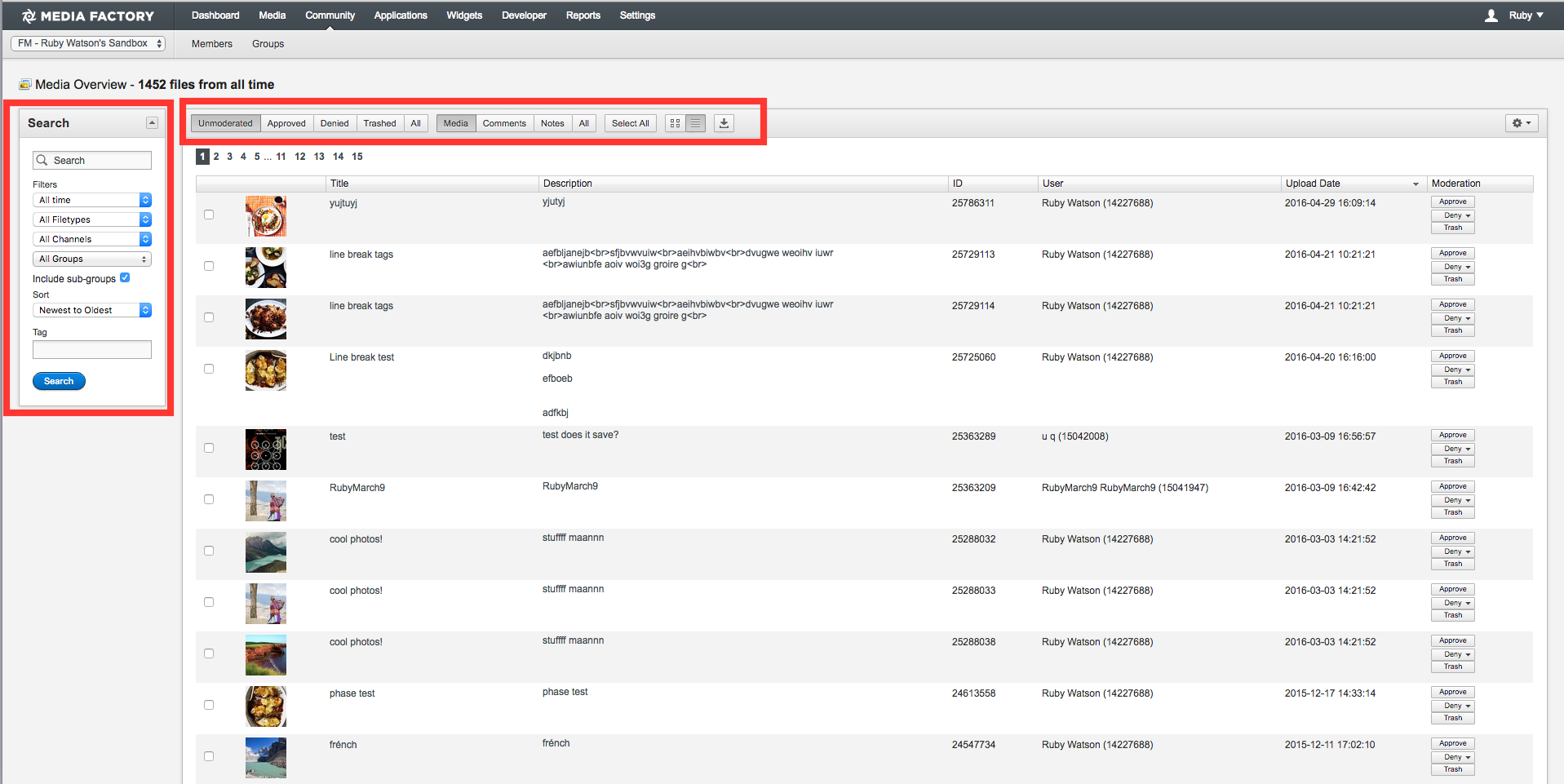Viewport: 1564px width, 784px height.
Task: Open thumbnail of media ID 25288032
Action: click(266, 552)
